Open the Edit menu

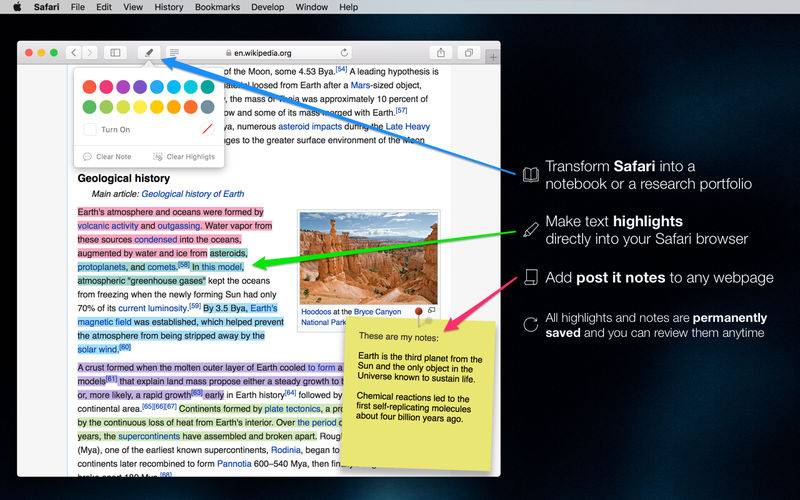click(104, 7)
